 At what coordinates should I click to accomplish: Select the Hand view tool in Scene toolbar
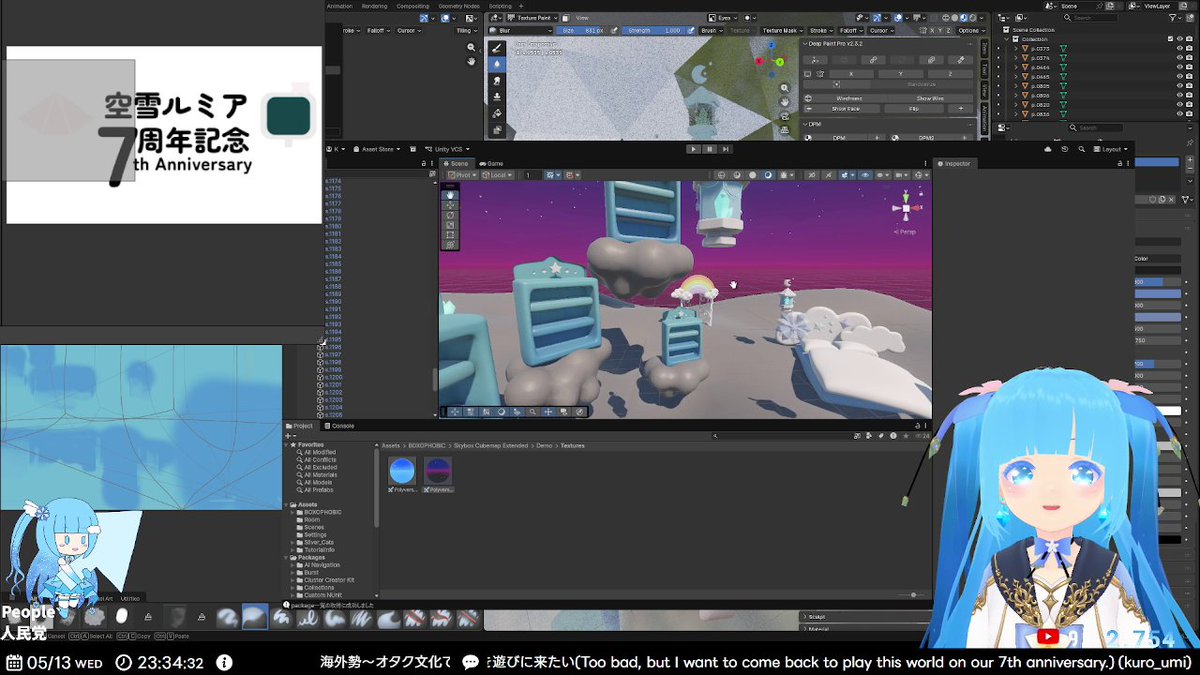click(x=450, y=195)
